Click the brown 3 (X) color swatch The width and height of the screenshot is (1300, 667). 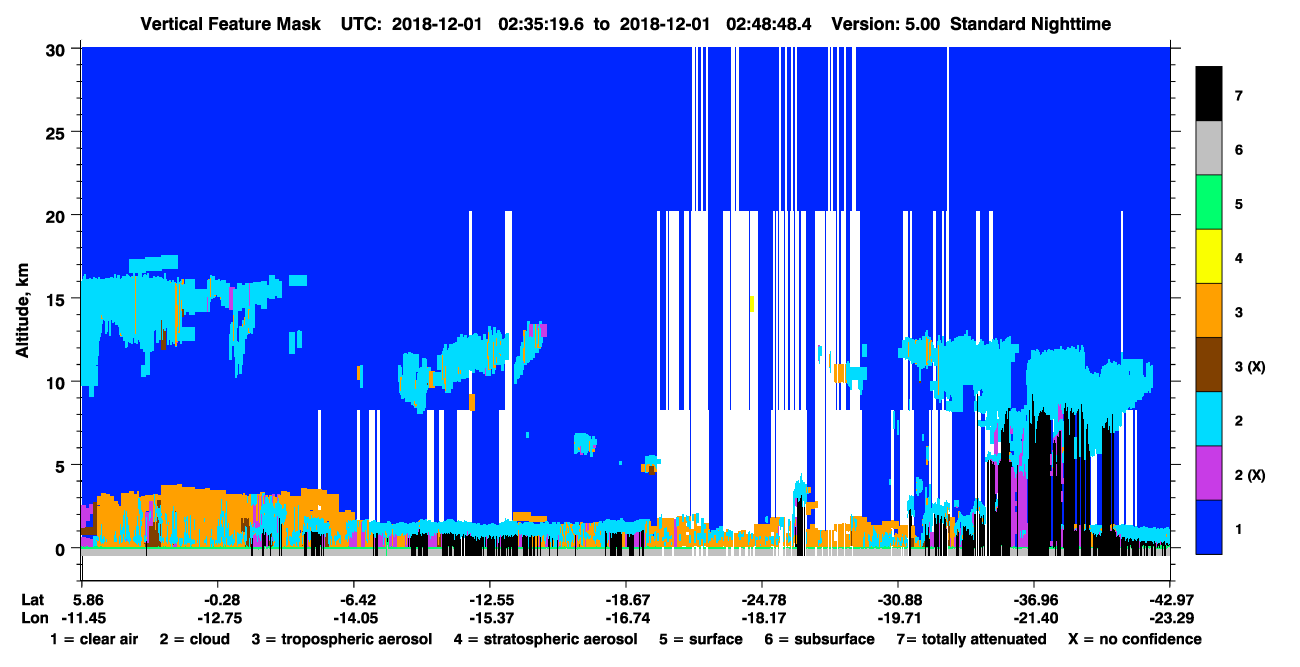pyautogui.click(x=1209, y=366)
